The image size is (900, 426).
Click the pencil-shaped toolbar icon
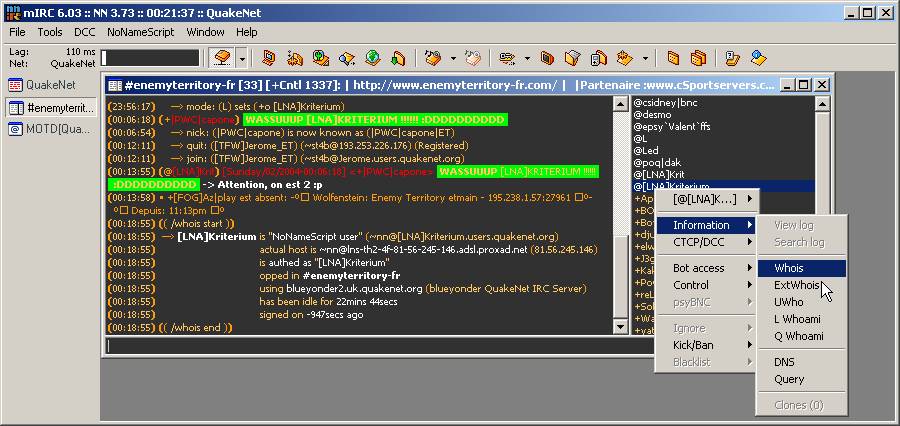click(506, 58)
